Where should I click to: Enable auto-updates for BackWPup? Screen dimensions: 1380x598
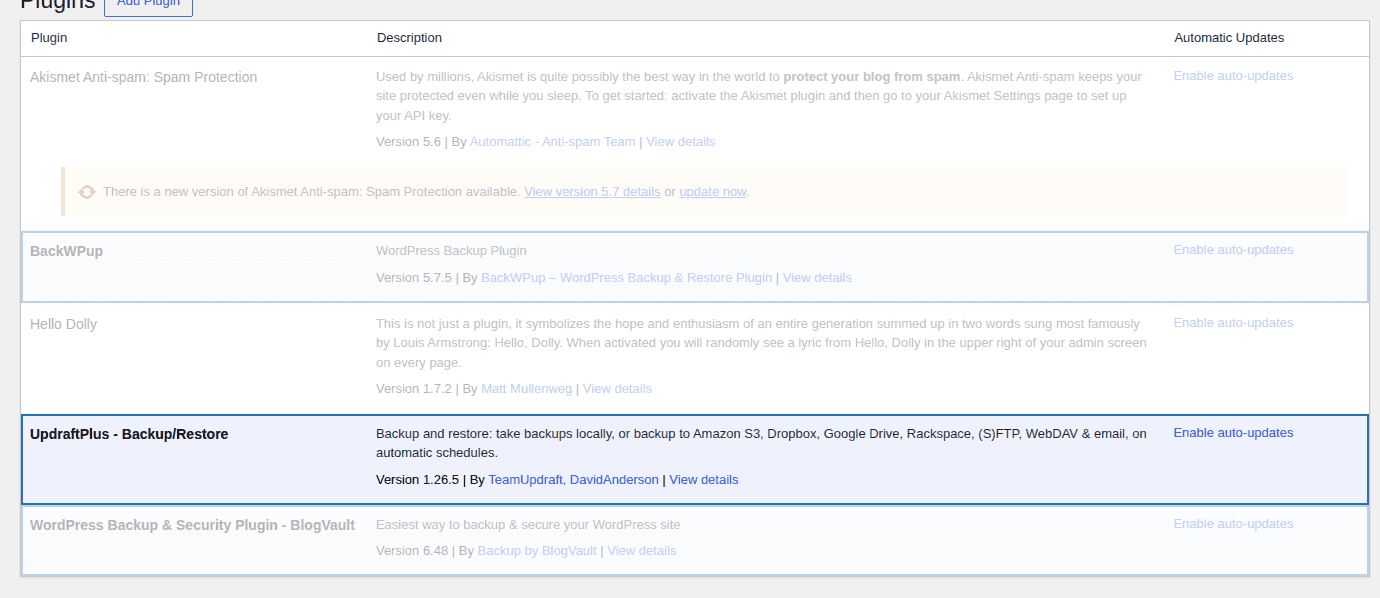coord(1233,250)
